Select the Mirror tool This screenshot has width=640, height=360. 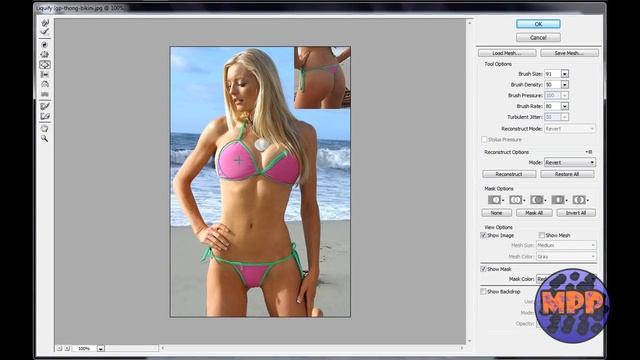point(45,84)
